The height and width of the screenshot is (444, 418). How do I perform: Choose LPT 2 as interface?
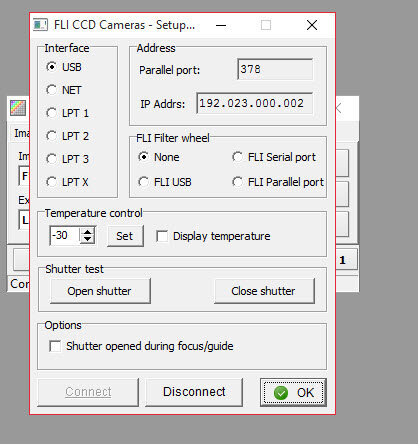[x=51, y=136]
